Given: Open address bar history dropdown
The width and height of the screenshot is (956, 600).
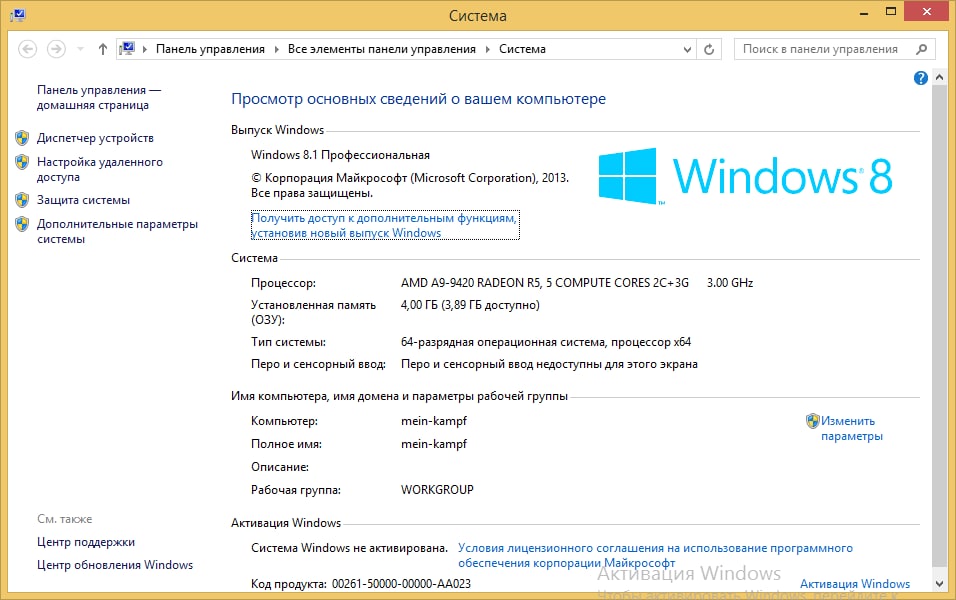Looking at the screenshot, I should [x=687, y=49].
